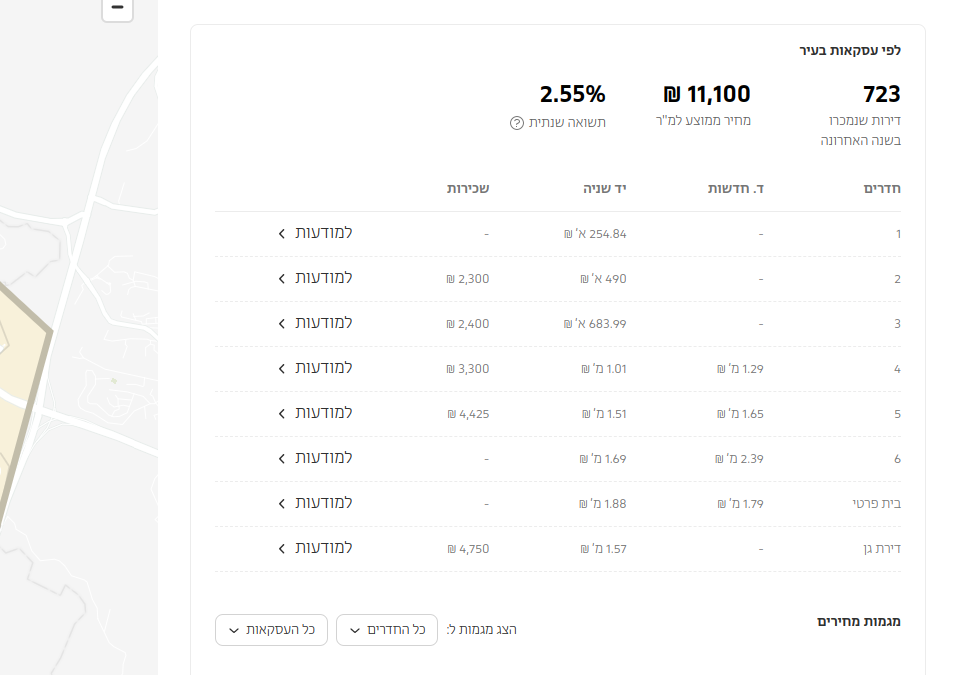Click the 723 apartments sold figure
Screen dimensions: 954x675
click(881, 95)
